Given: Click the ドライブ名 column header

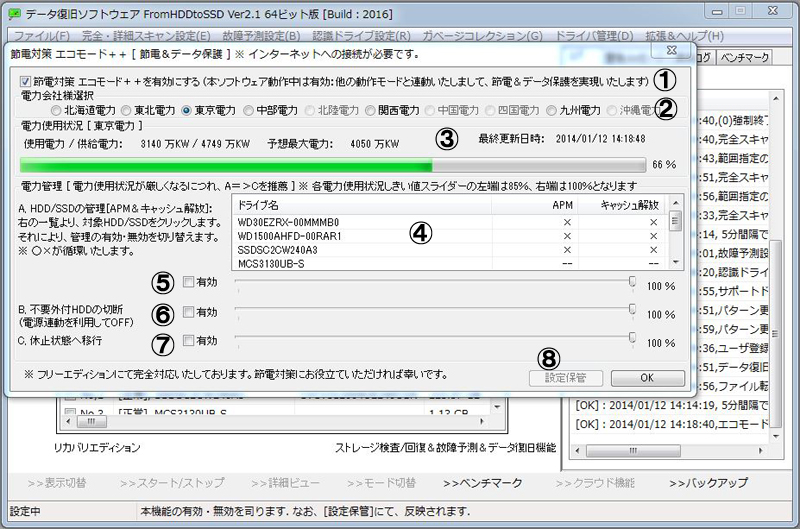Looking at the screenshot, I should tap(362, 205).
